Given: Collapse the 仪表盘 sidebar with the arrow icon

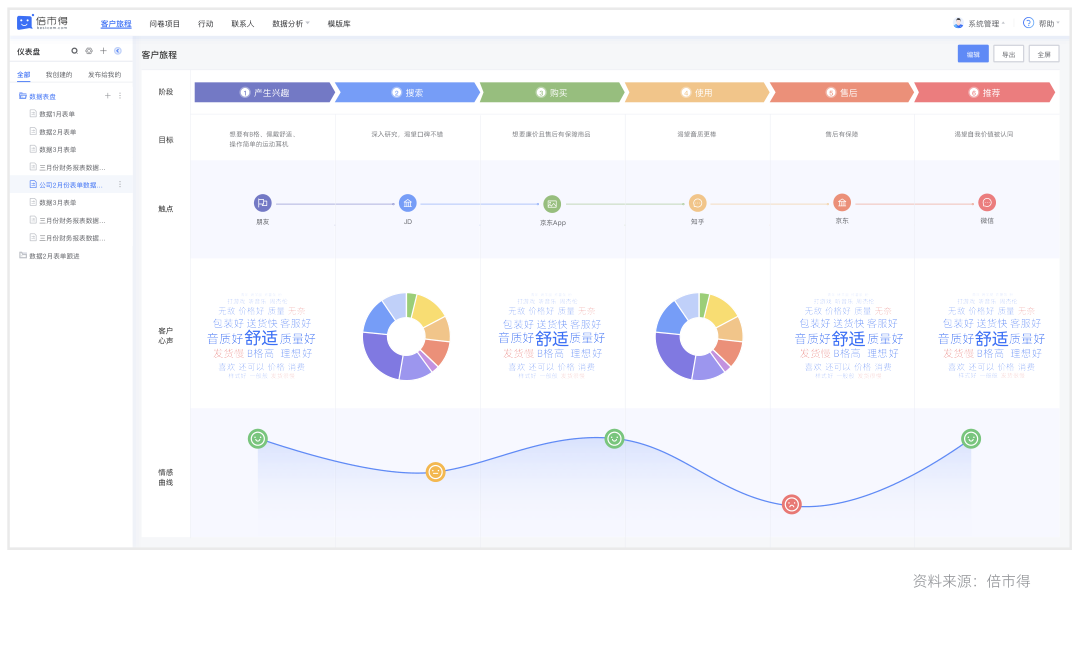Looking at the screenshot, I should click(x=118, y=51).
